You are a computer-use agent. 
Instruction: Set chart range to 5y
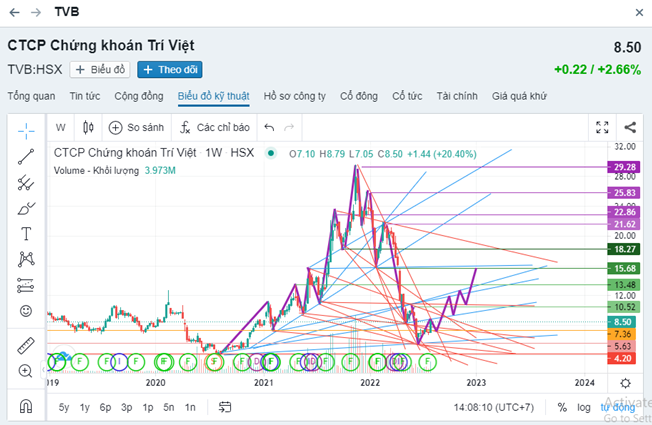[64, 407]
